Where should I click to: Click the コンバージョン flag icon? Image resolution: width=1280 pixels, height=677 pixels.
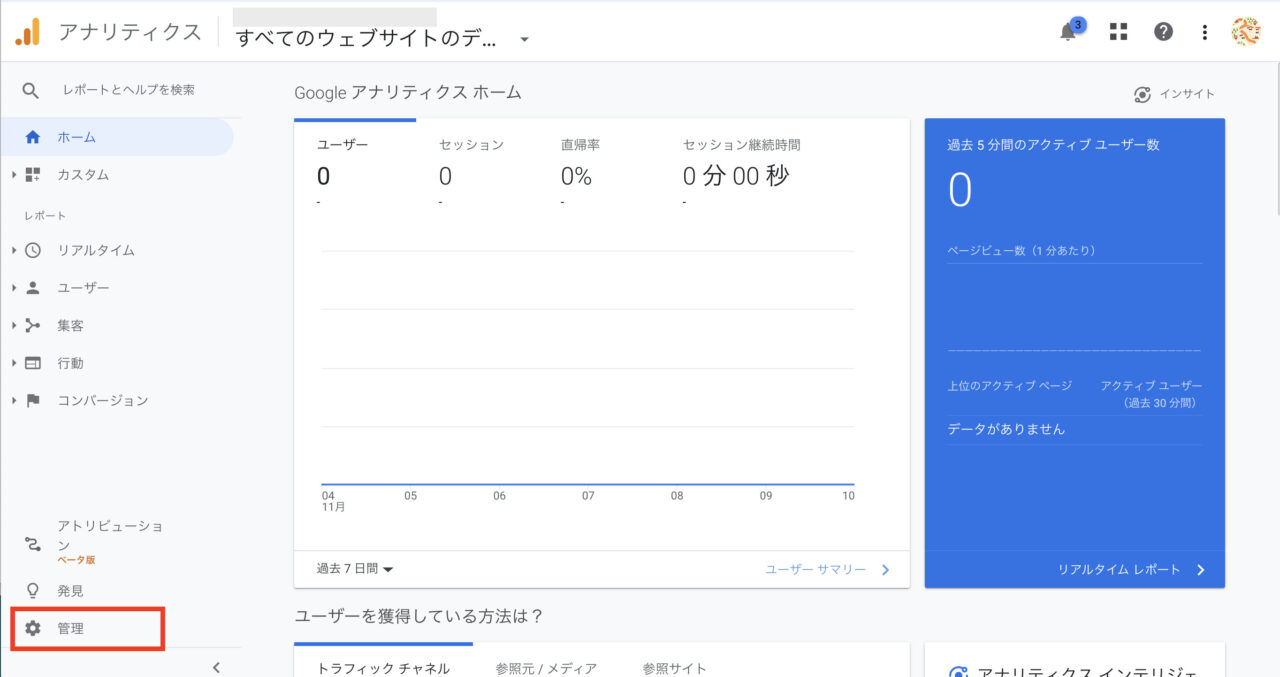pyautogui.click(x=33, y=400)
